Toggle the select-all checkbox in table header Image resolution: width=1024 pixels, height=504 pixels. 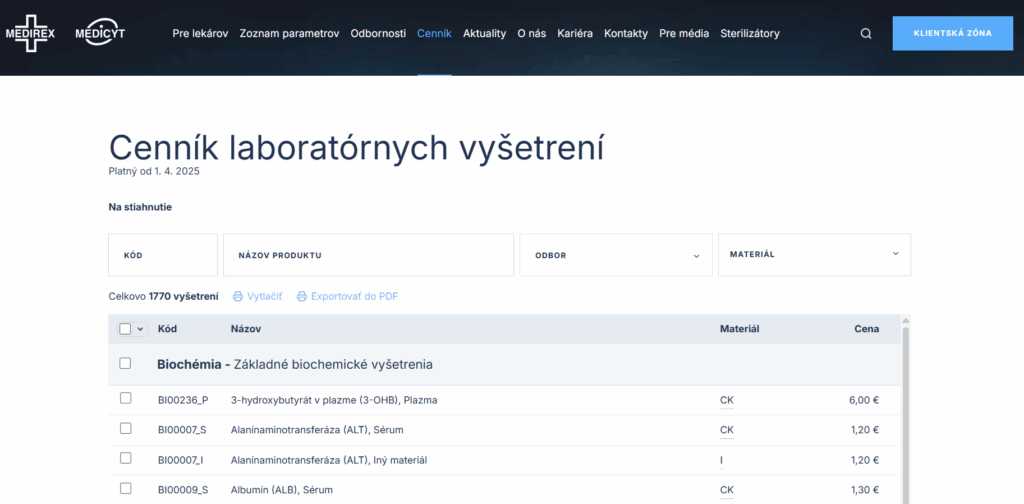click(125, 329)
